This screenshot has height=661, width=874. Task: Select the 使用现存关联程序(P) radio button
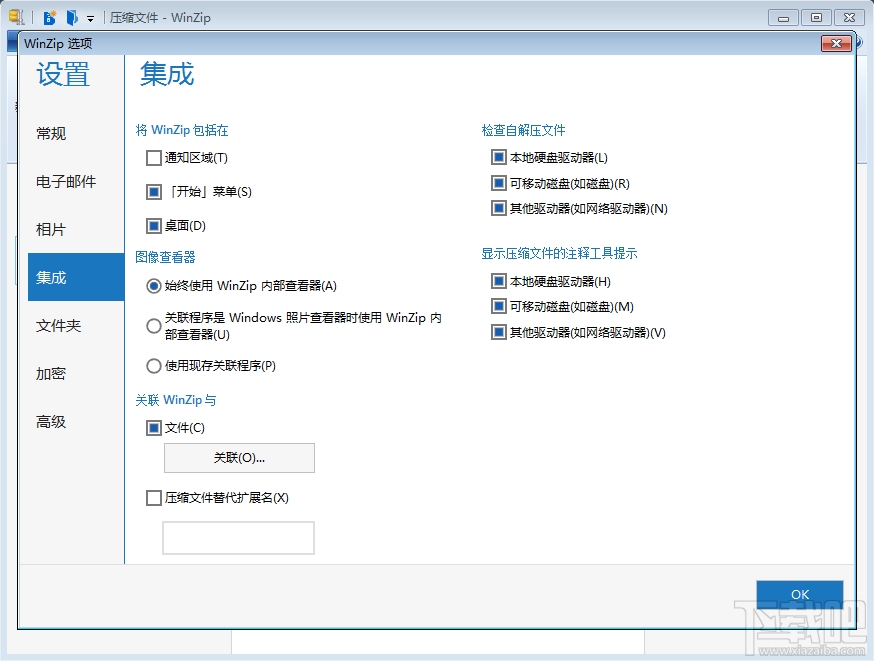(x=153, y=365)
